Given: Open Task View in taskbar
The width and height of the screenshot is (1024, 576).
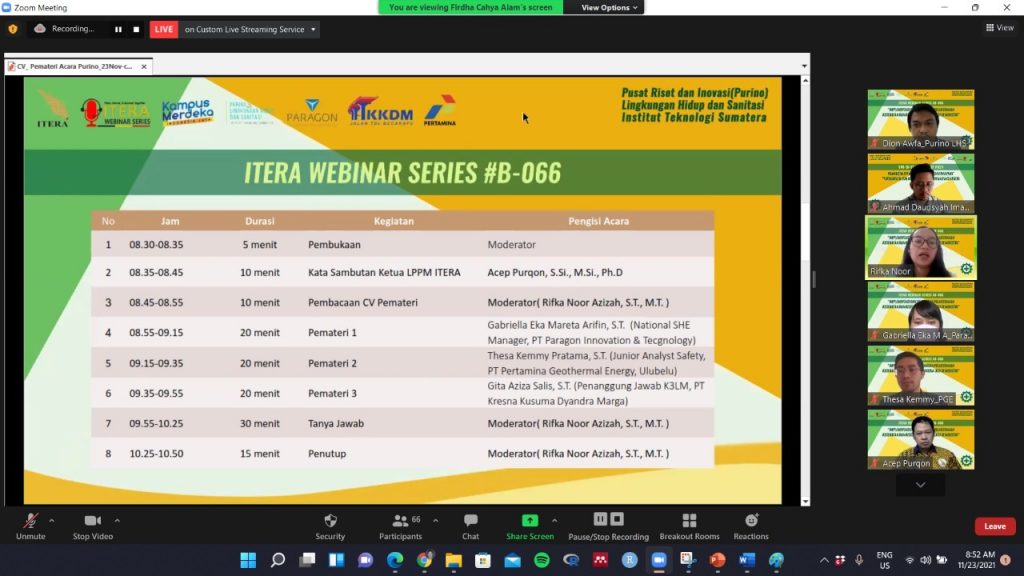Looking at the screenshot, I should [x=307, y=560].
